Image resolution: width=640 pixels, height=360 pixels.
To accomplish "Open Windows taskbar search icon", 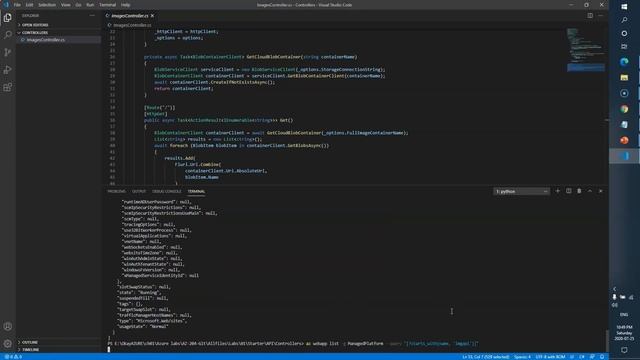I will tap(624, 20).
